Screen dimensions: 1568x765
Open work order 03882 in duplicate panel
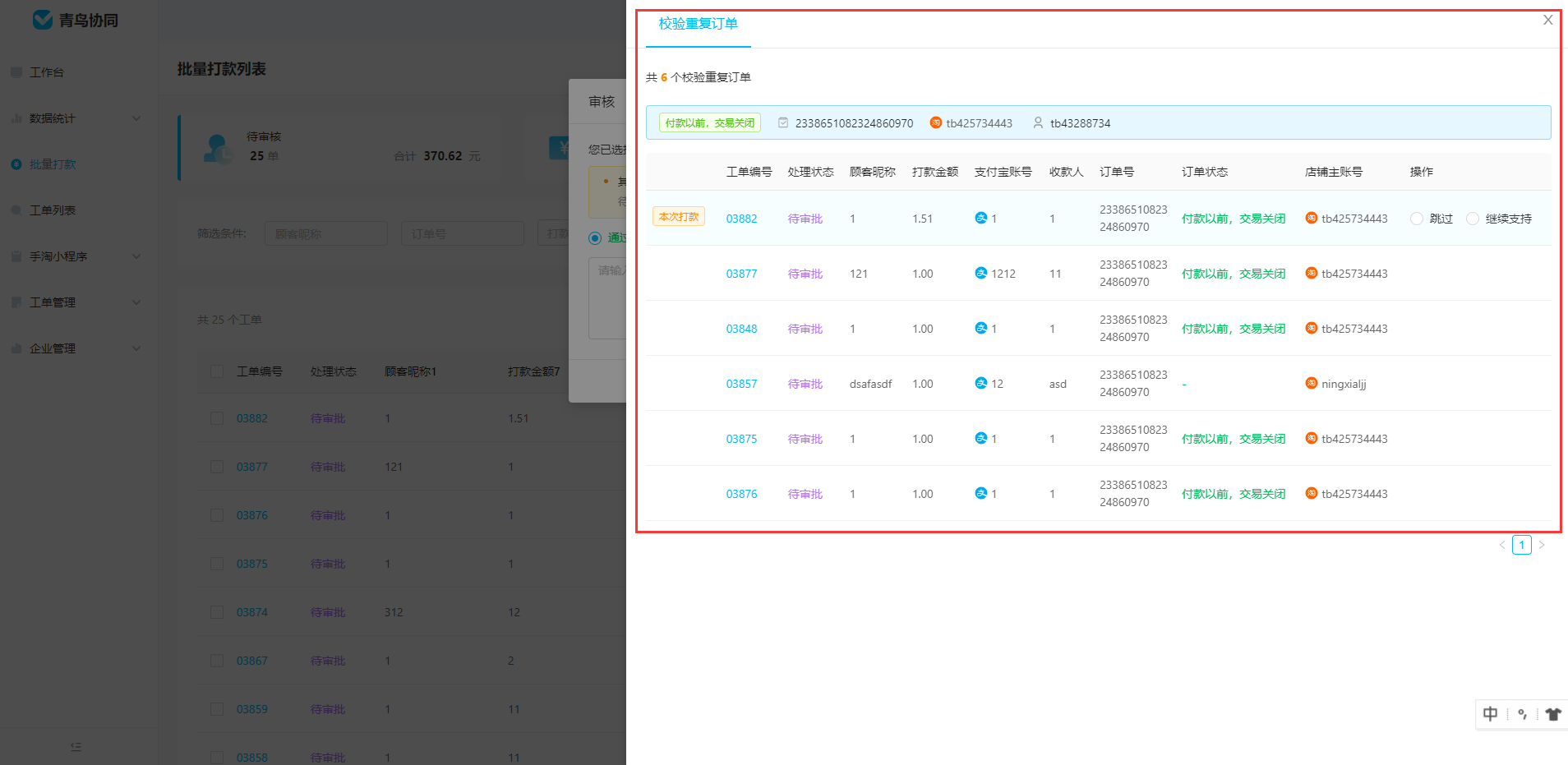(741, 219)
